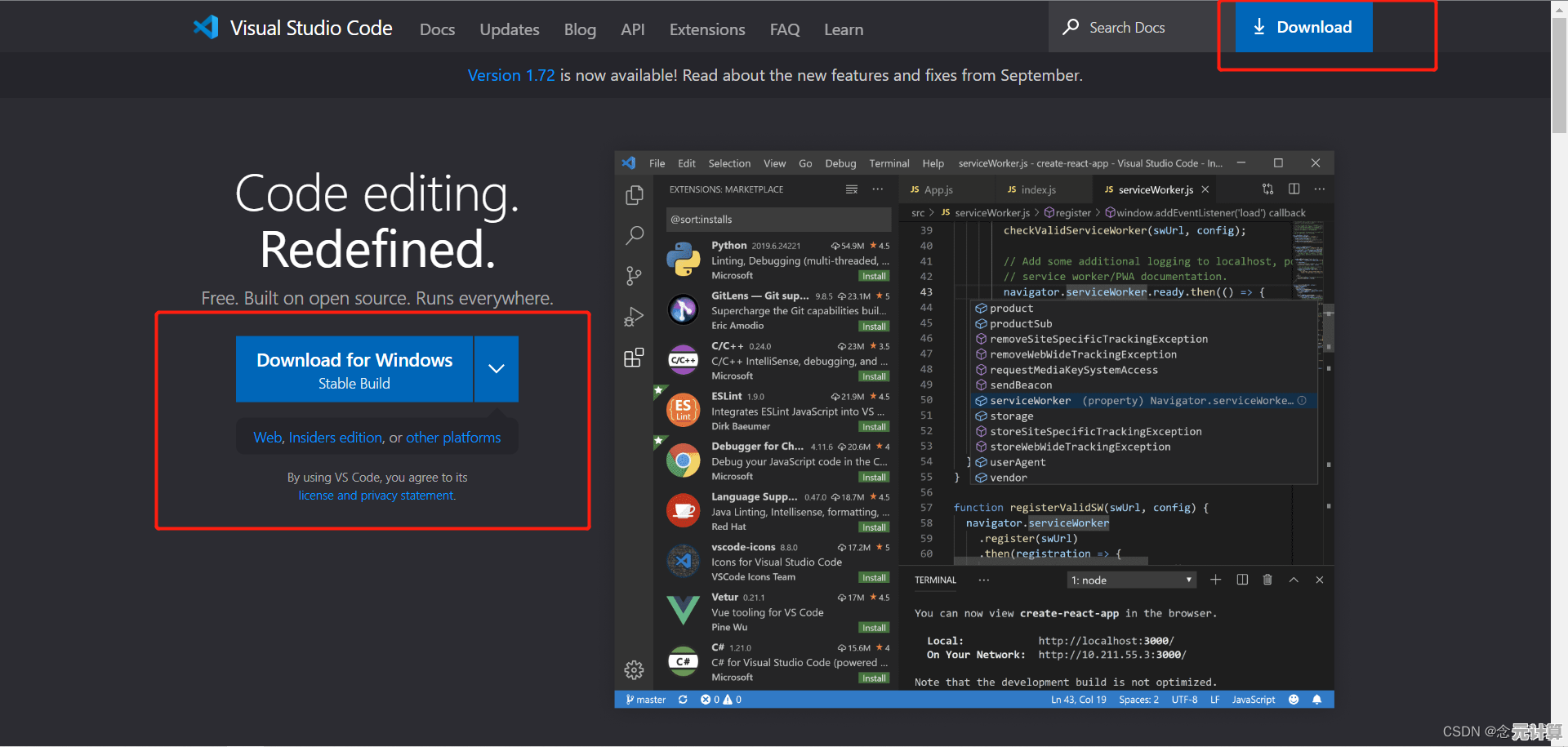Install the Vetur extension
Viewport: 1568px width, 747px height.
874,628
